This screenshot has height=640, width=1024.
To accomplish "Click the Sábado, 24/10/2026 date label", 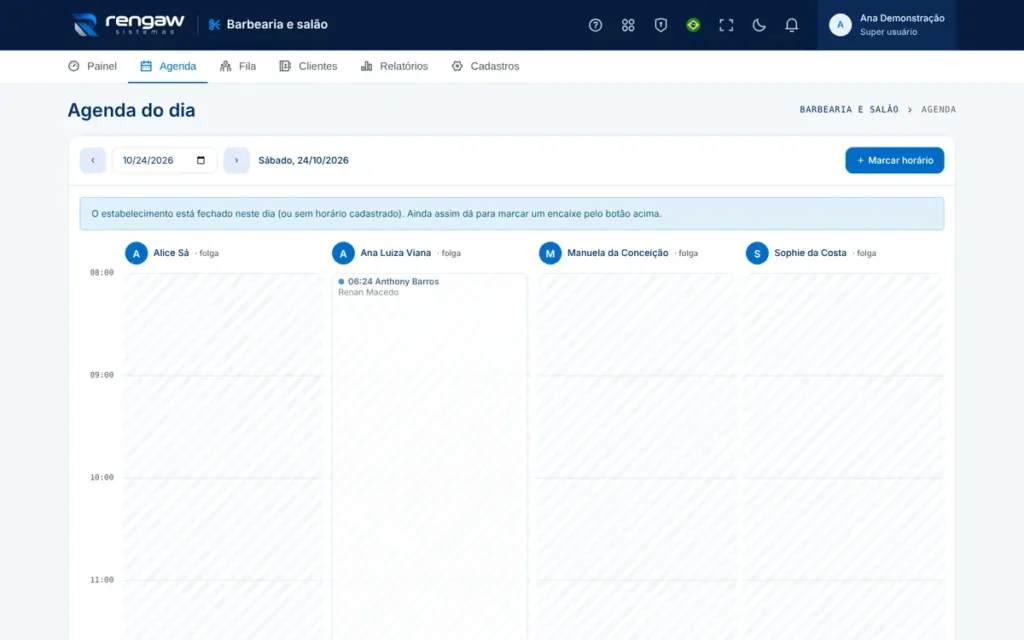I will tap(304, 160).
